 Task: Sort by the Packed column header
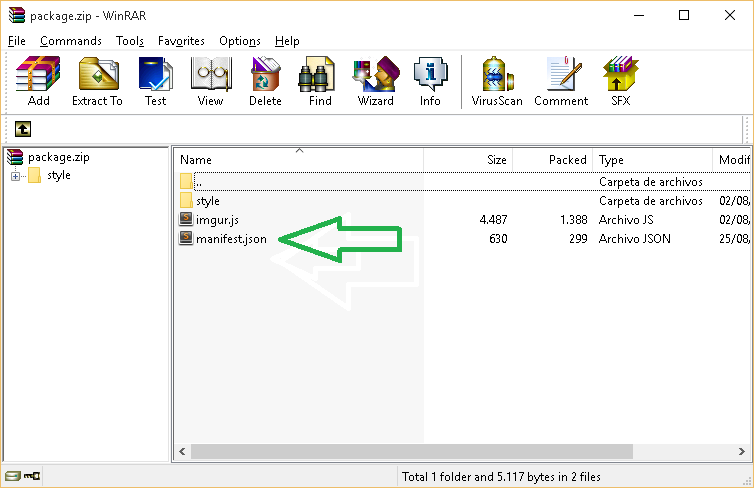pos(553,160)
